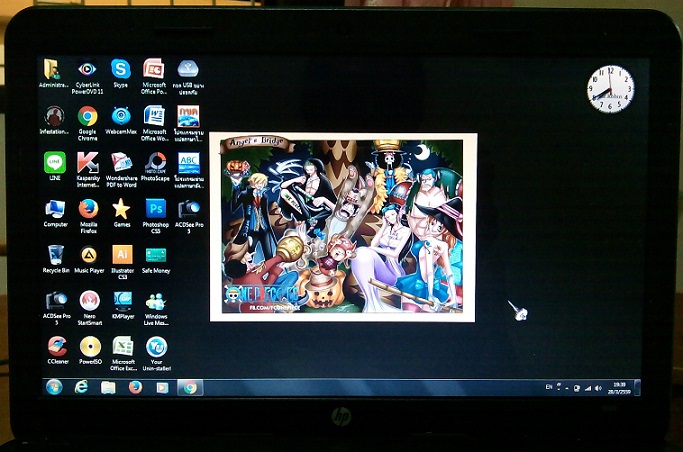Open the network signal tray icon
Image resolution: width=683 pixels, height=452 pixels.
(x=588, y=388)
